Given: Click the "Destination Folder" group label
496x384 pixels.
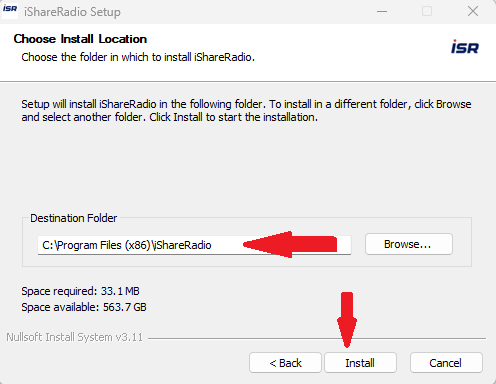Looking at the screenshot, I should tap(74, 218).
